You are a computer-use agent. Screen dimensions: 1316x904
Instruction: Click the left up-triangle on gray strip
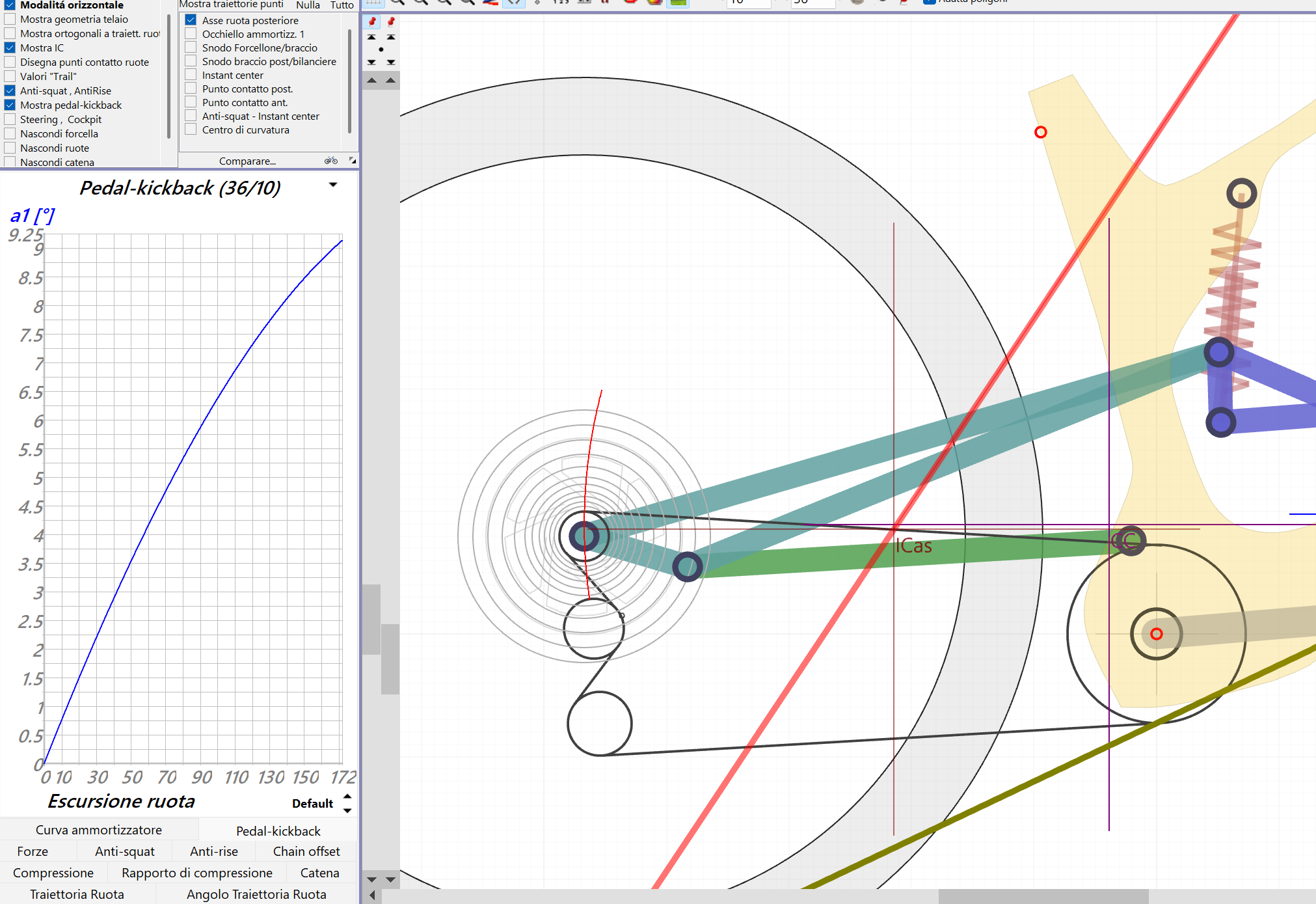tap(371, 80)
